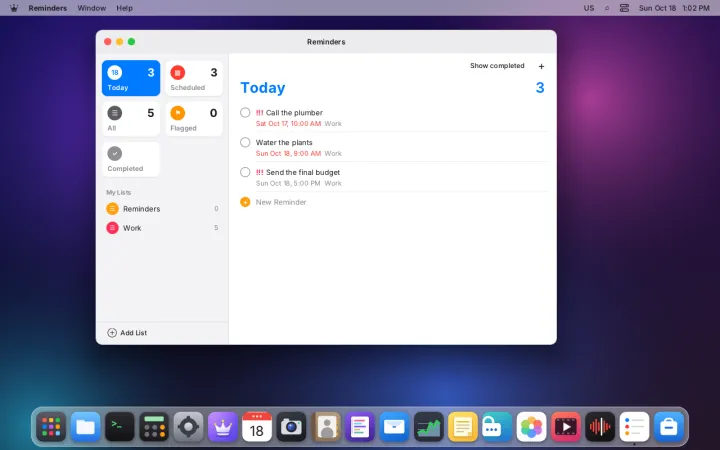Click the 'Sun Oct 18, 5:00 PM' due date

tap(288, 183)
